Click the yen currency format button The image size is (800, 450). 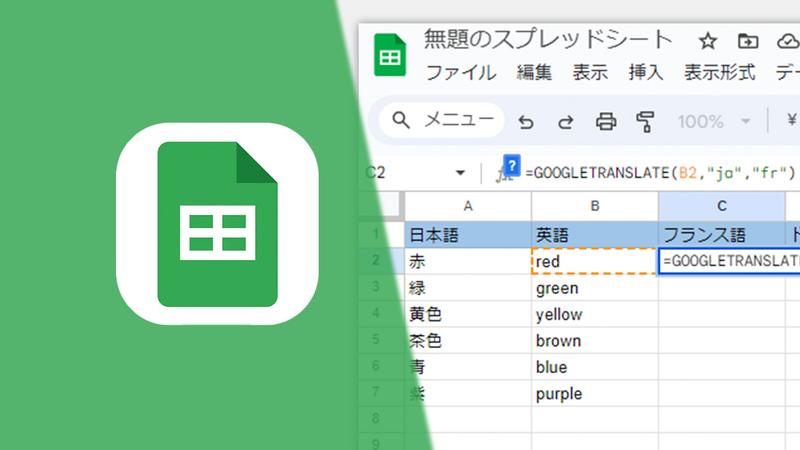pos(792,120)
